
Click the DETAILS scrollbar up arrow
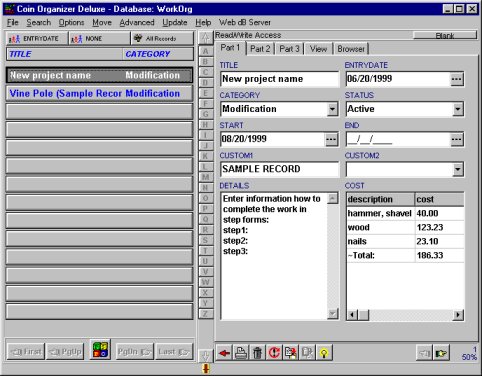pos(333,199)
